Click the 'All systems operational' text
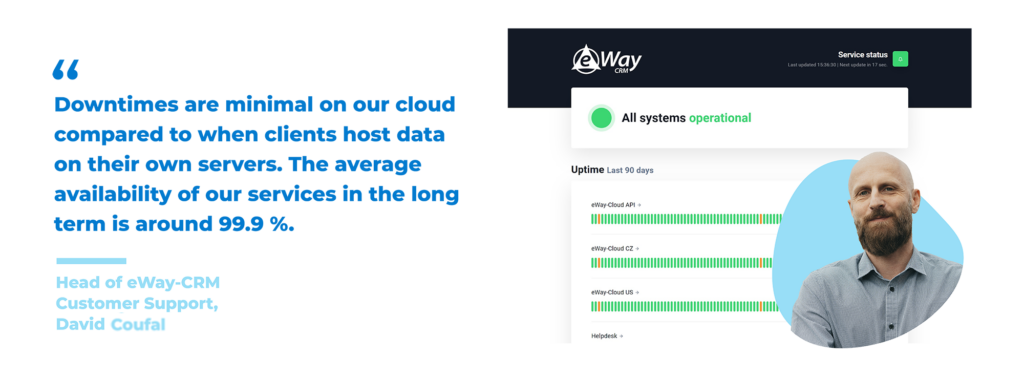This screenshot has width=1024, height=378. tap(686, 118)
